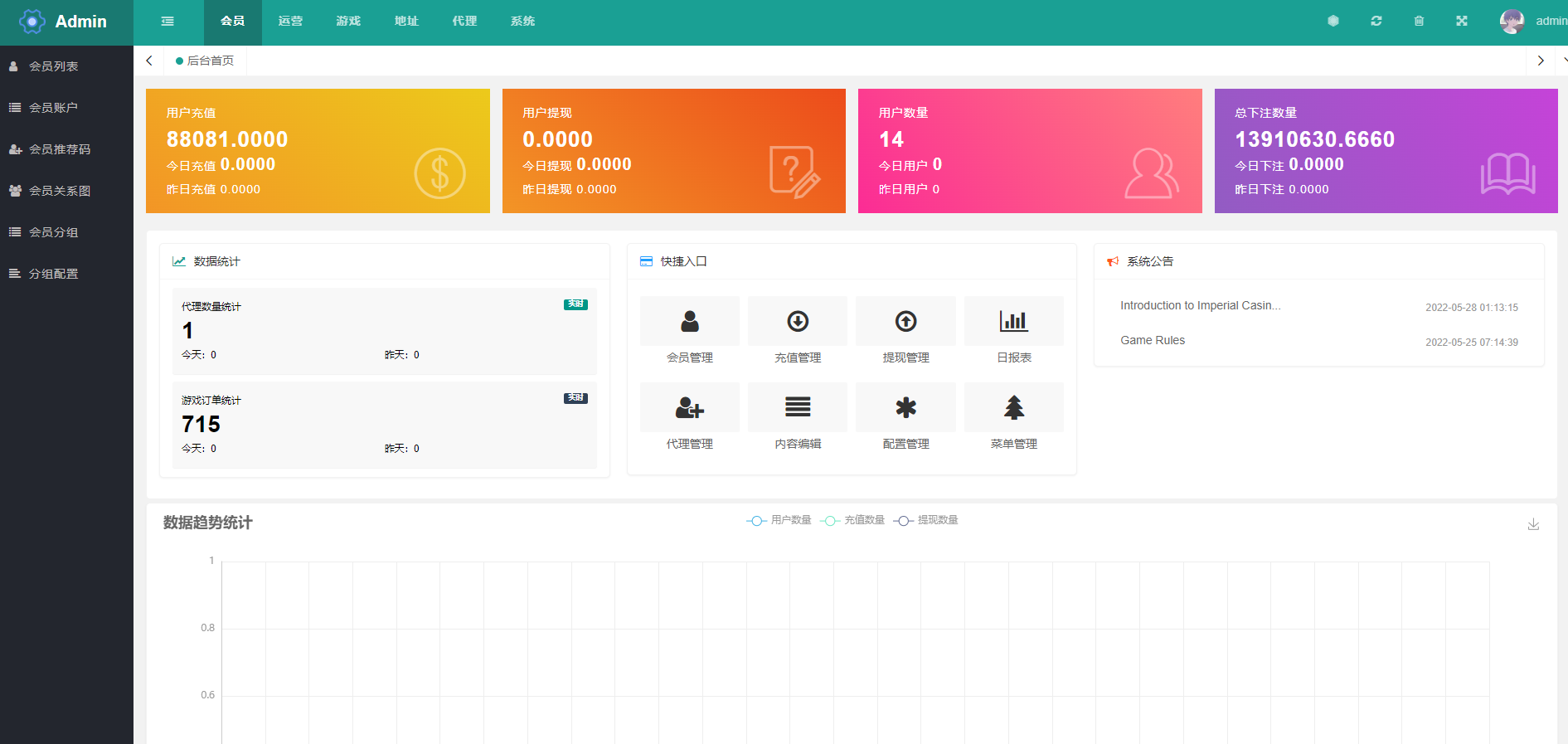Open 提现管理 quick entry icon
This screenshot has height=744, width=1568.
[x=905, y=321]
